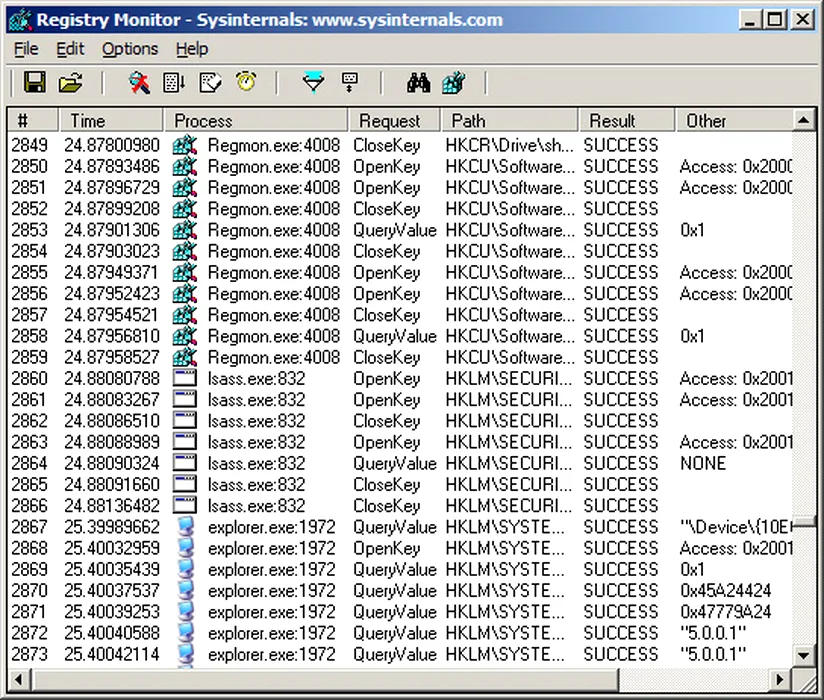Click the Time column header
This screenshot has width=824, height=700.
tap(111, 121)
